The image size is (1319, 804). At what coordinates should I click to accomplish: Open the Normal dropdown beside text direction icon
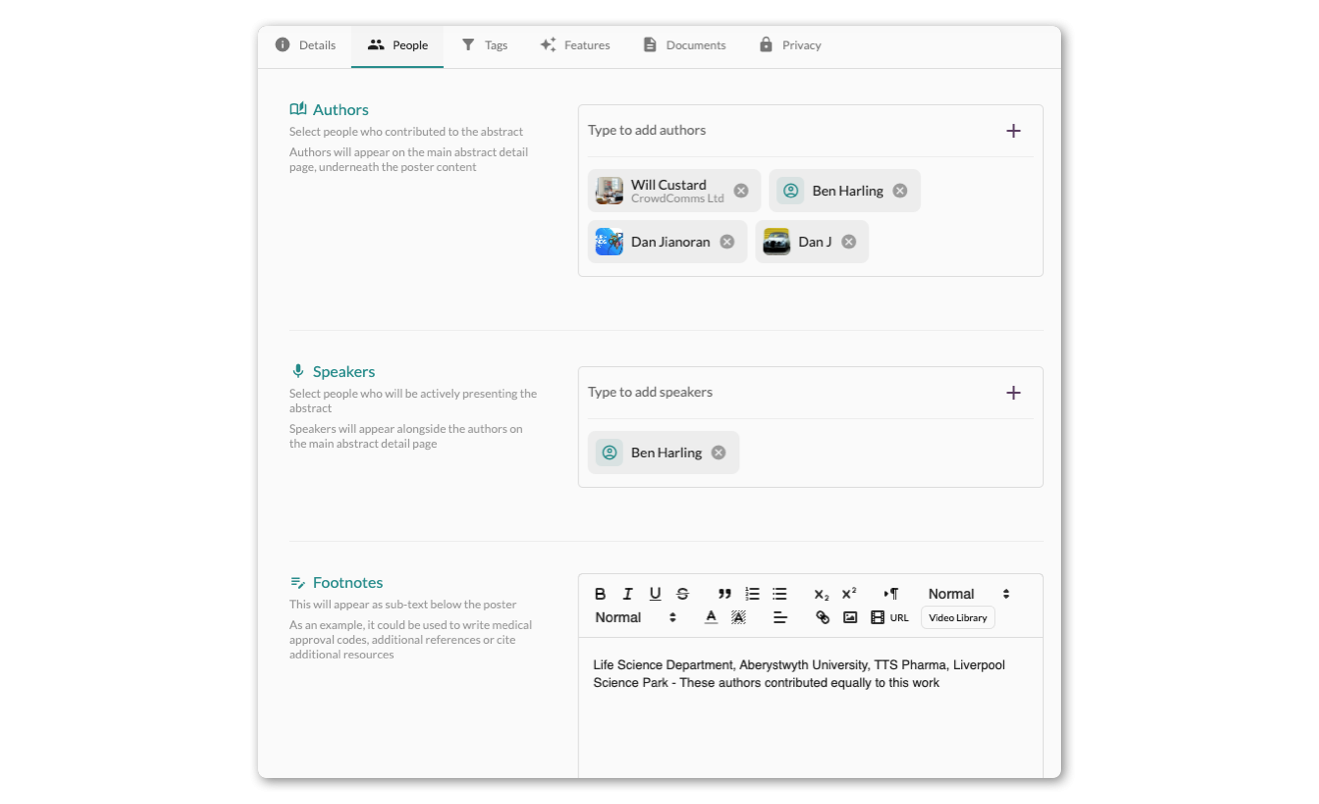coord(968,594)
